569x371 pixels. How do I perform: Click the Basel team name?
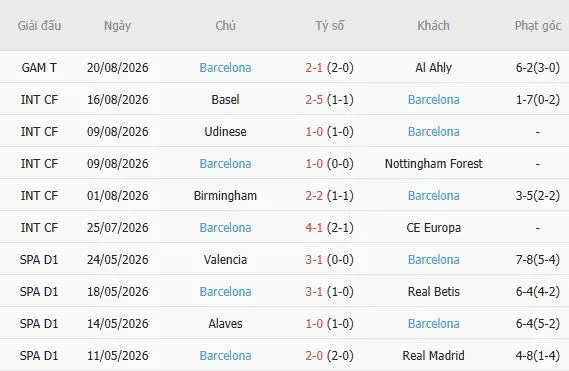225,99
